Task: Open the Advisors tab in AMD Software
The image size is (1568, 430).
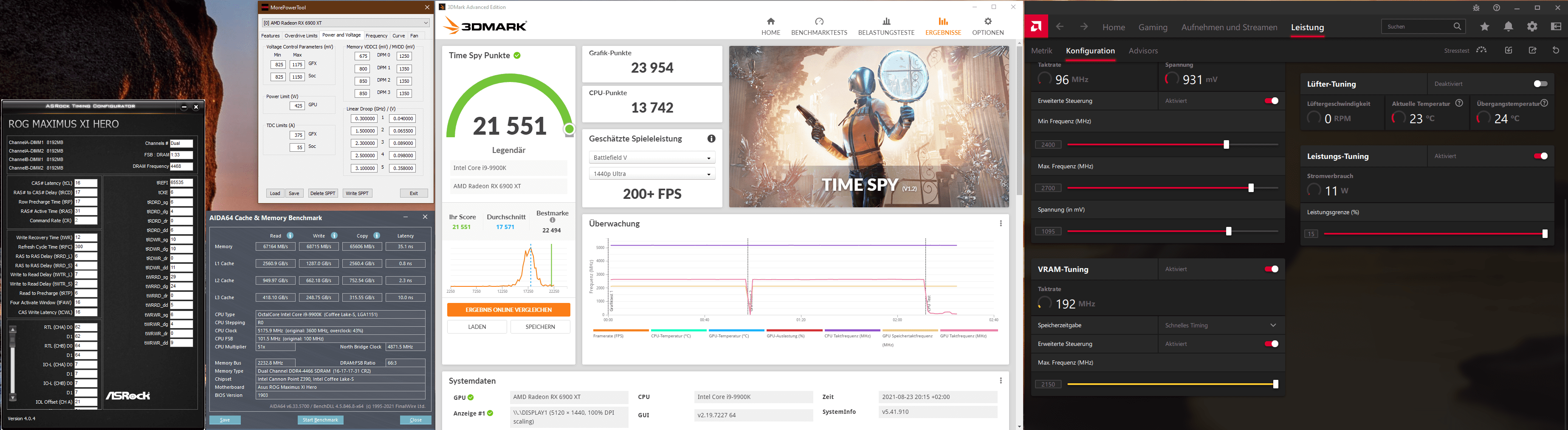Action: pos(1142,51)
